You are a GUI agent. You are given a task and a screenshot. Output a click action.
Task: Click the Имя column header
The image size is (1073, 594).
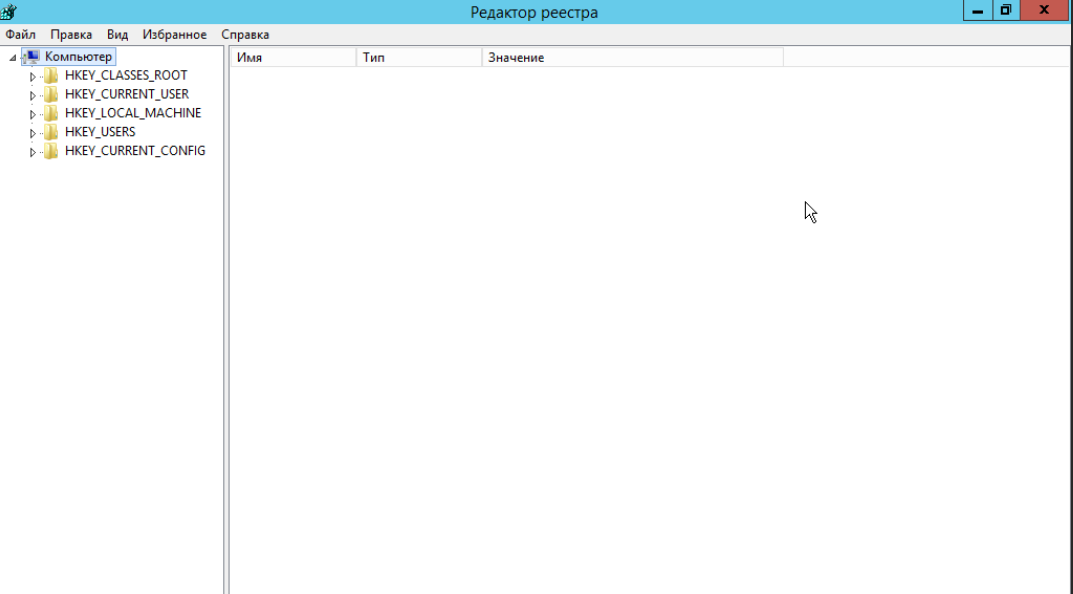[292, 58]
